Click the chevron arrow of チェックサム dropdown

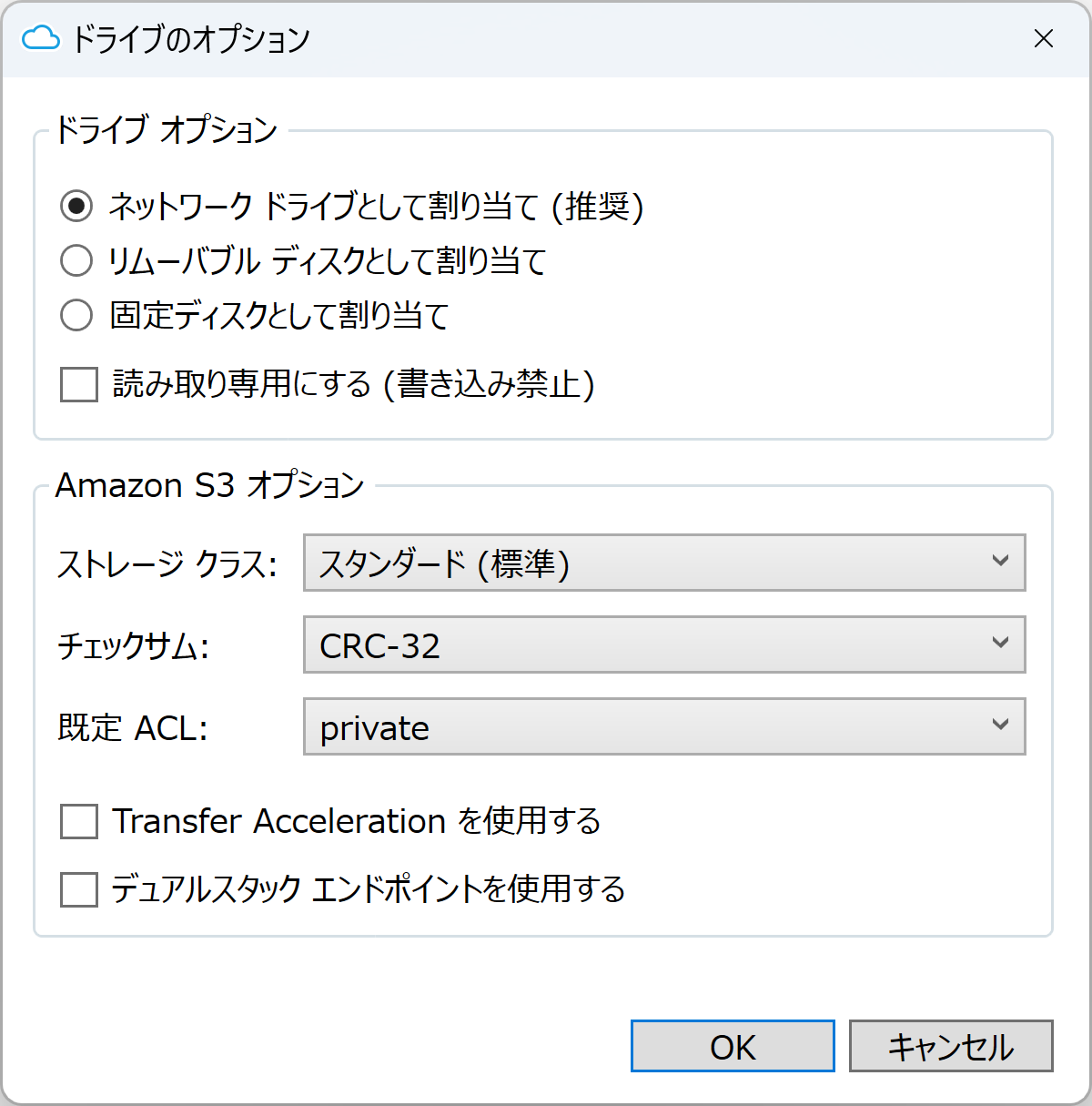pyautogui.click(x=1000, y=643)
